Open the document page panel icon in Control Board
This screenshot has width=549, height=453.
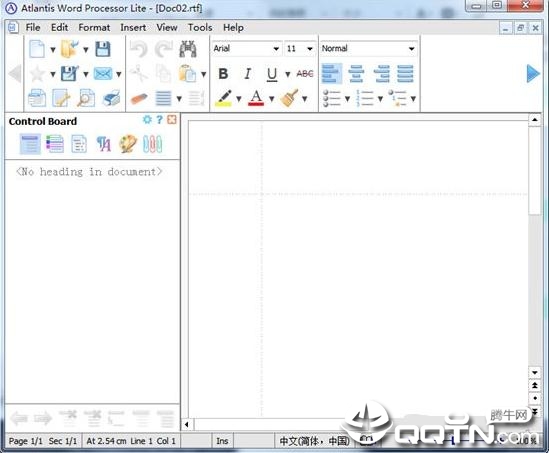pos(79,144)
